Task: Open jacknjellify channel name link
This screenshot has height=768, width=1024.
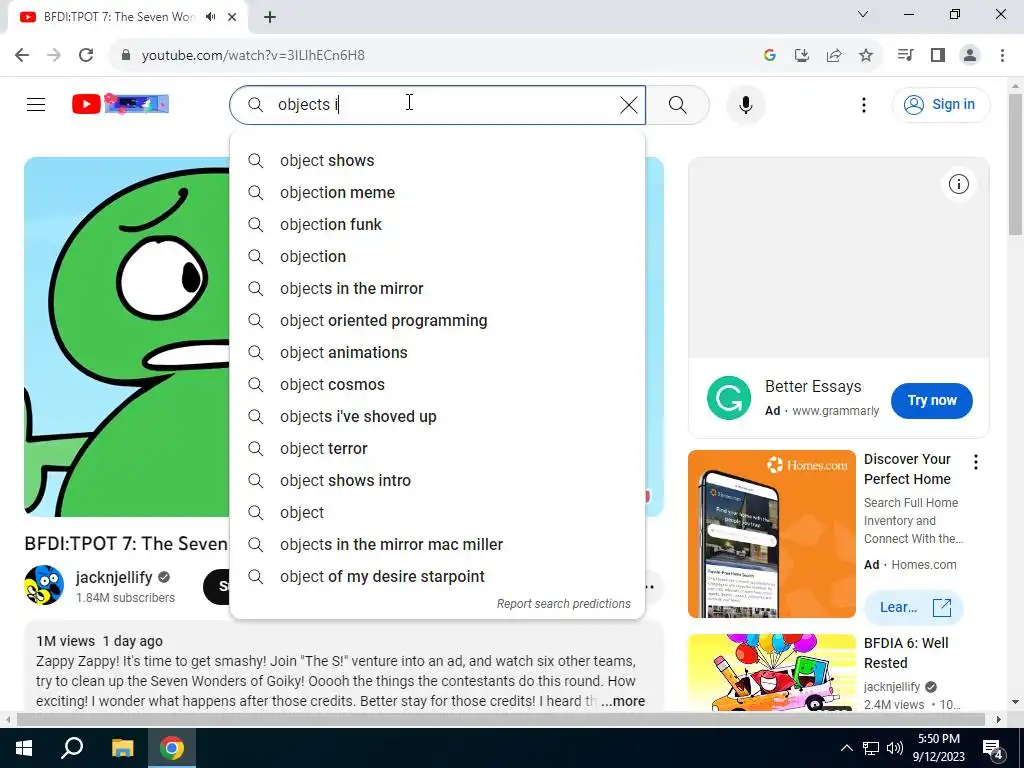Action: pyautogui.click(x=114, y=577)
